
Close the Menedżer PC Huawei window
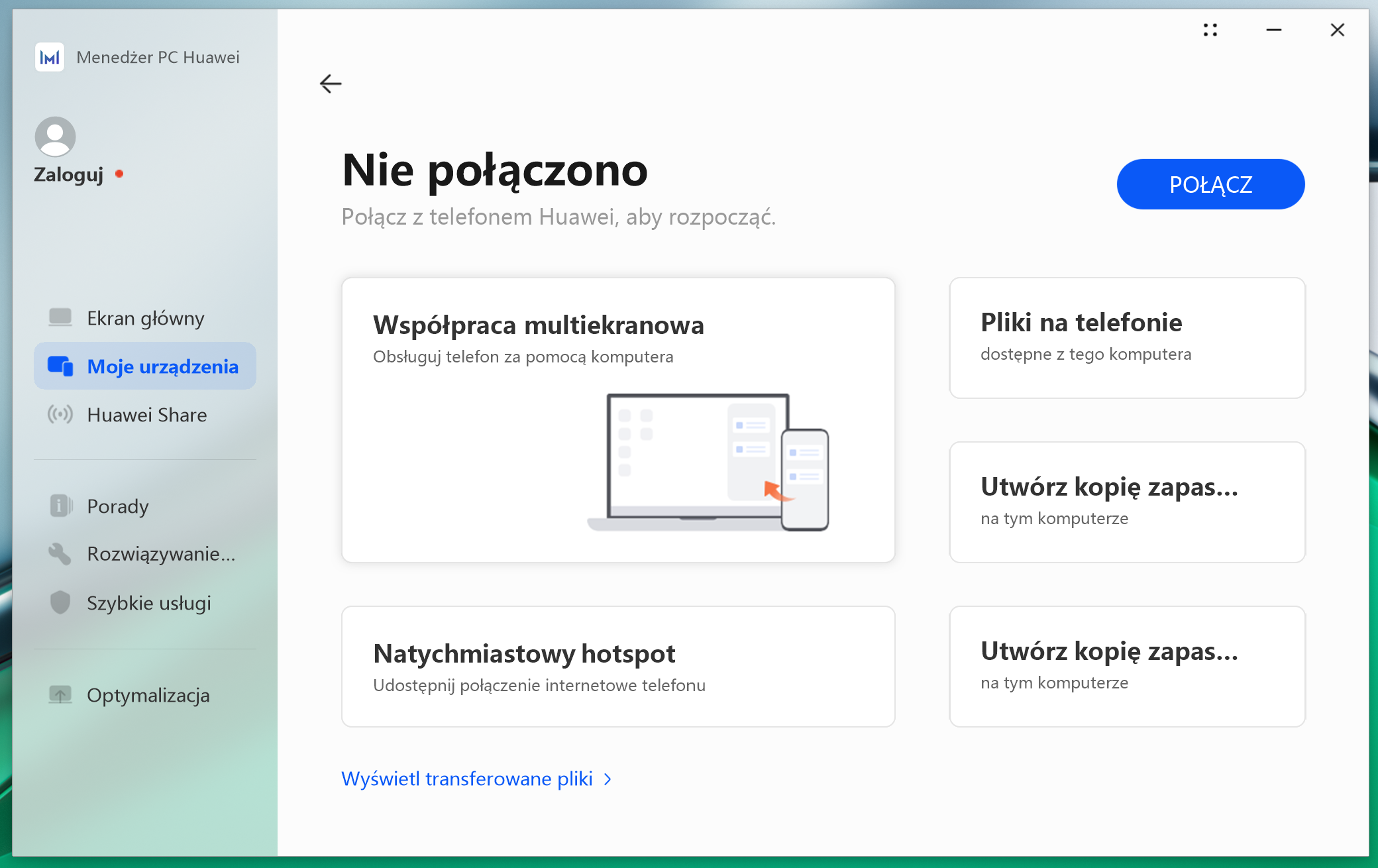pyautogui.click(x=1338, y=30)
